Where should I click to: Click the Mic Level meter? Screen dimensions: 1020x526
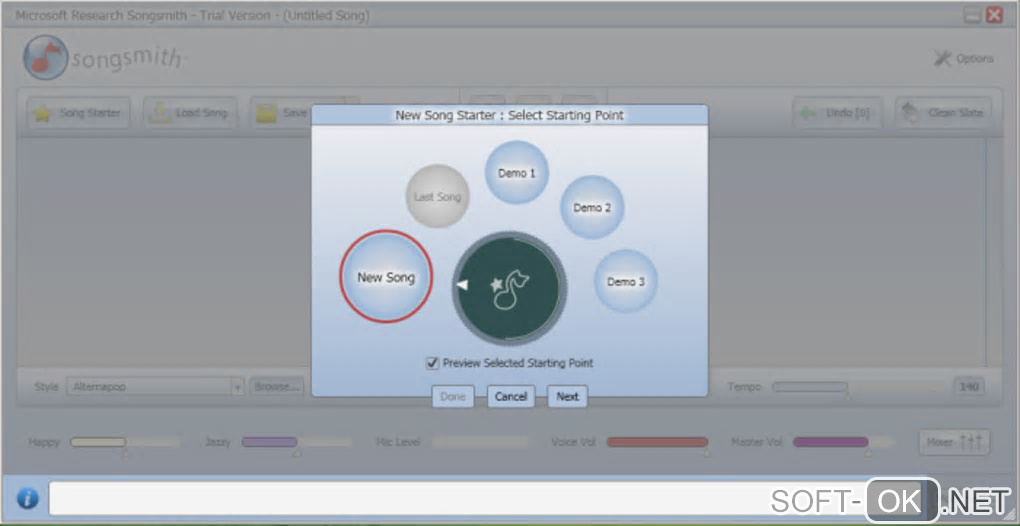coord(480,442)
